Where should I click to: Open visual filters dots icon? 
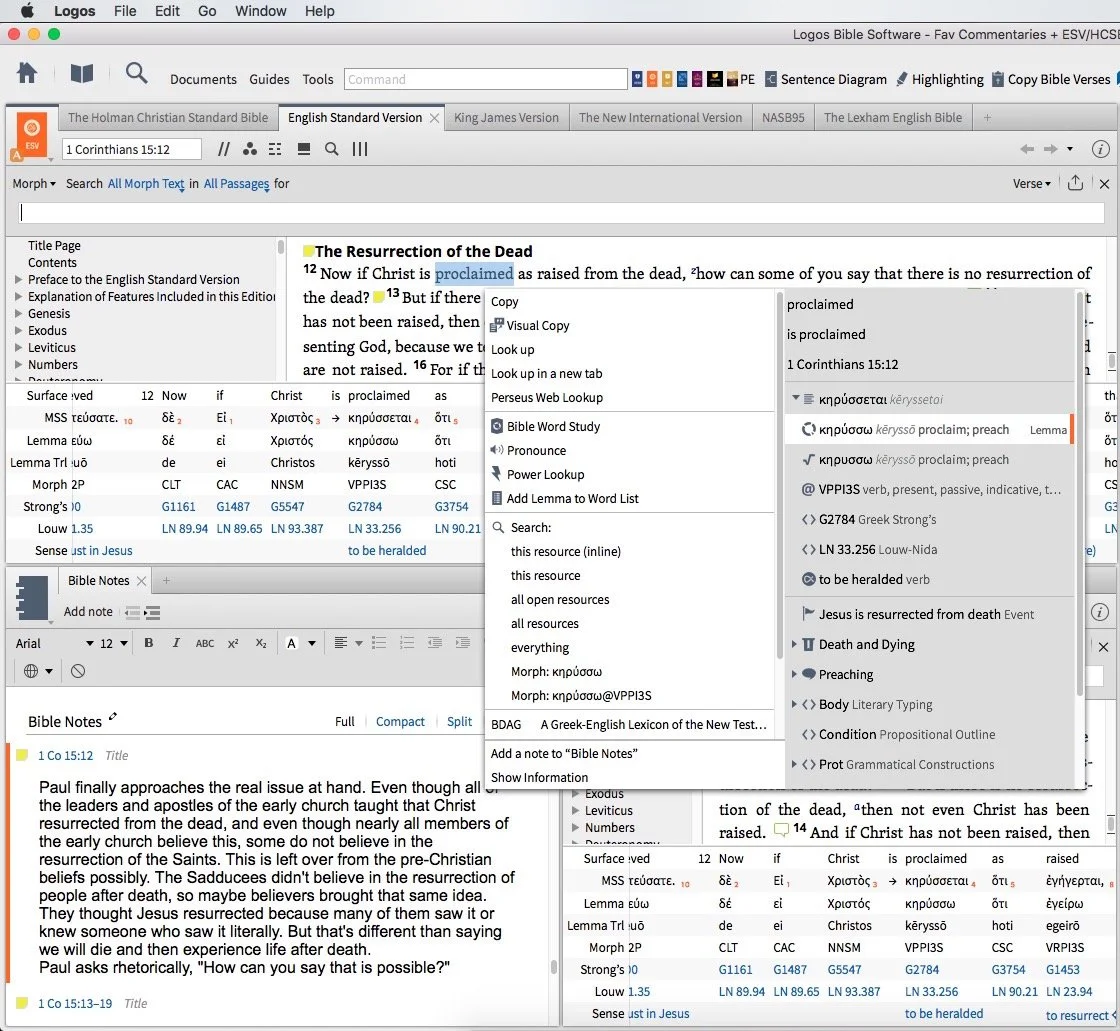coord(249,149)
